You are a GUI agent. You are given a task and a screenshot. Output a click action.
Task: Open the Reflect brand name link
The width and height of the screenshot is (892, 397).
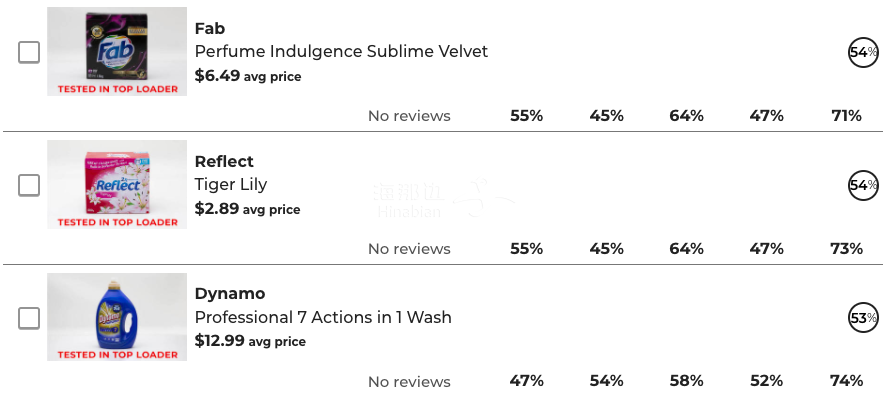224,162
